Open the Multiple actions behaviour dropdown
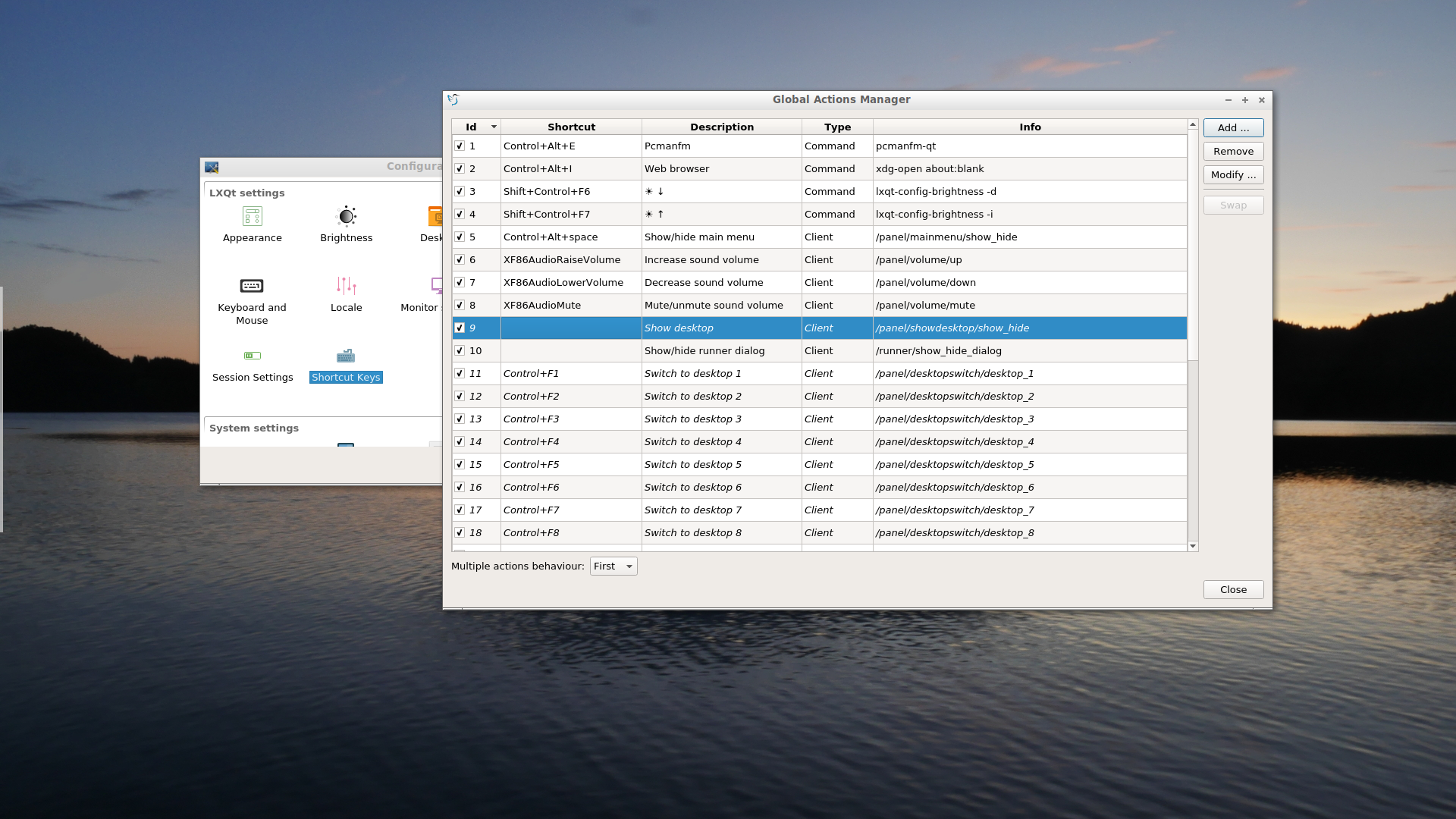This screenshot has height=819, width=1456. [x=613, y=566]
